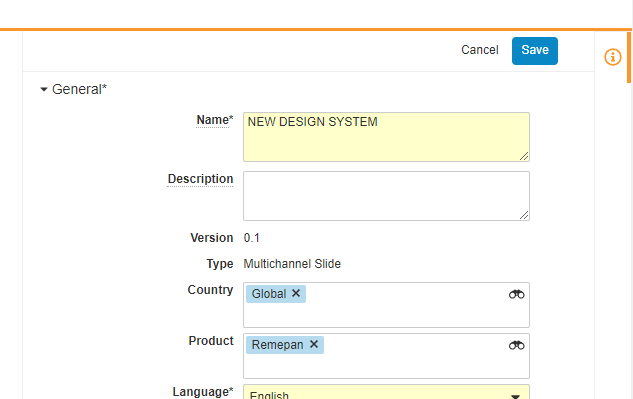
Task: Save the document fields
Action: pyautogui.click(x=535, y=51)
